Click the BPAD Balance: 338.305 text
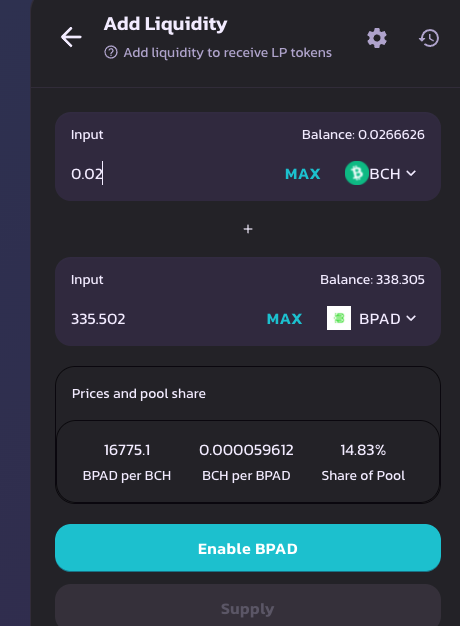The width and height of the screenshot is (460, 626). click(372, 279)
